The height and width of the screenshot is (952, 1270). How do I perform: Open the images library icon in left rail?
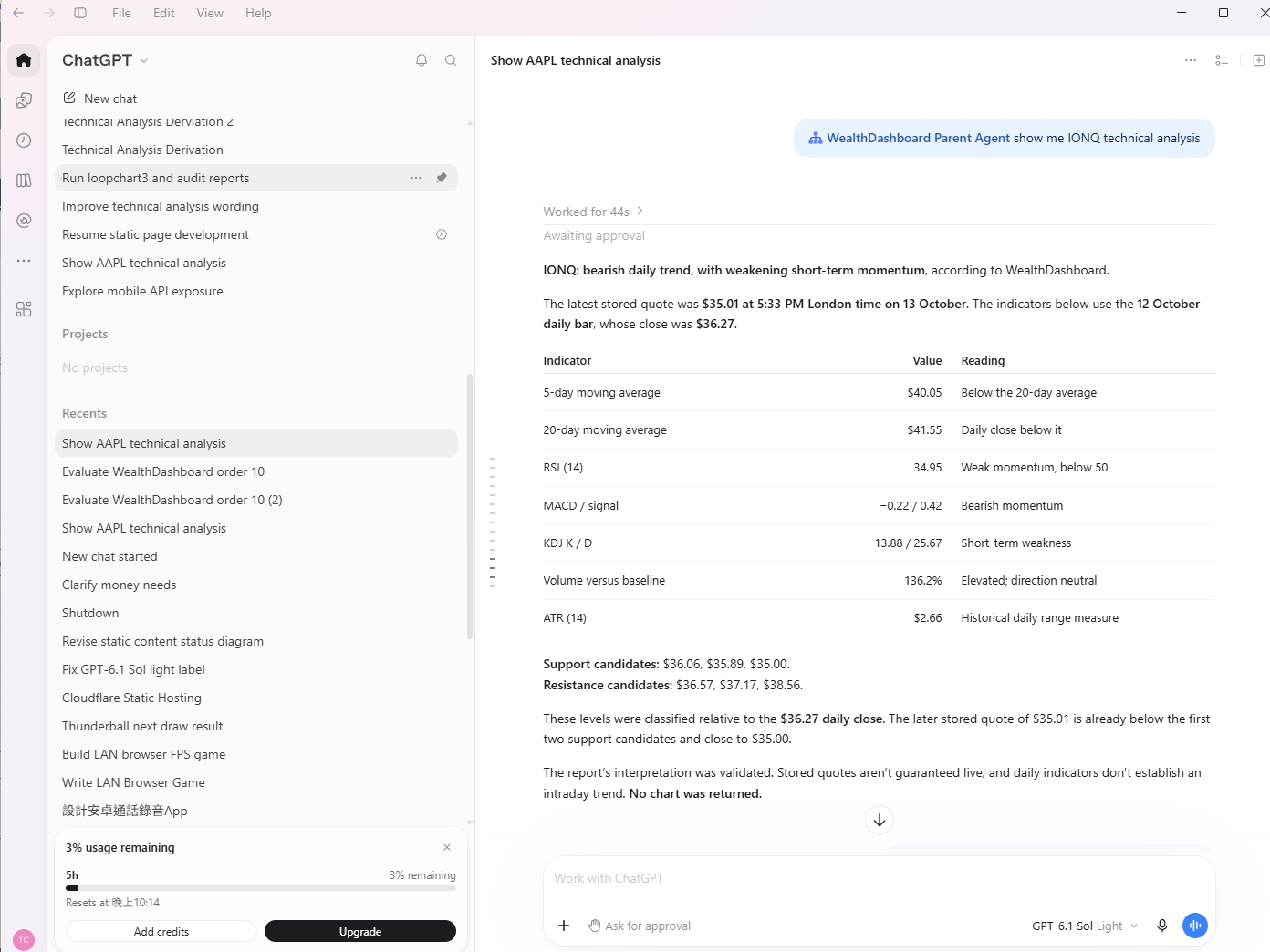coord(24,100)
